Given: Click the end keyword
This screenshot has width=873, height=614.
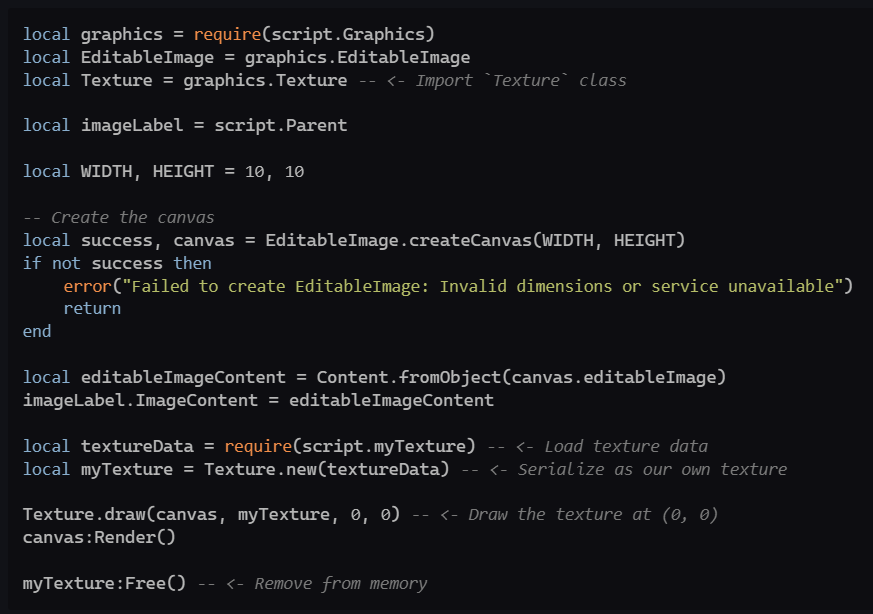Looking at the screenshot, I should coord(37,331).
